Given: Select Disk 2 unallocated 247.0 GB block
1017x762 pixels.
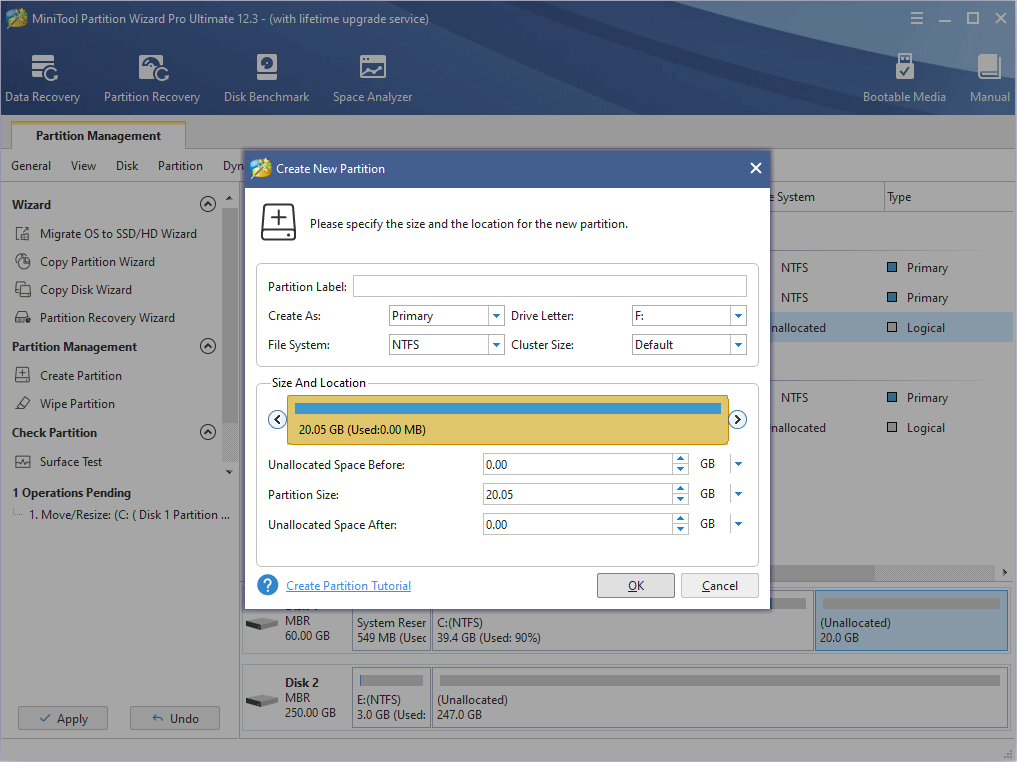Looking at the screenshot, I should (x=719, y=698).
